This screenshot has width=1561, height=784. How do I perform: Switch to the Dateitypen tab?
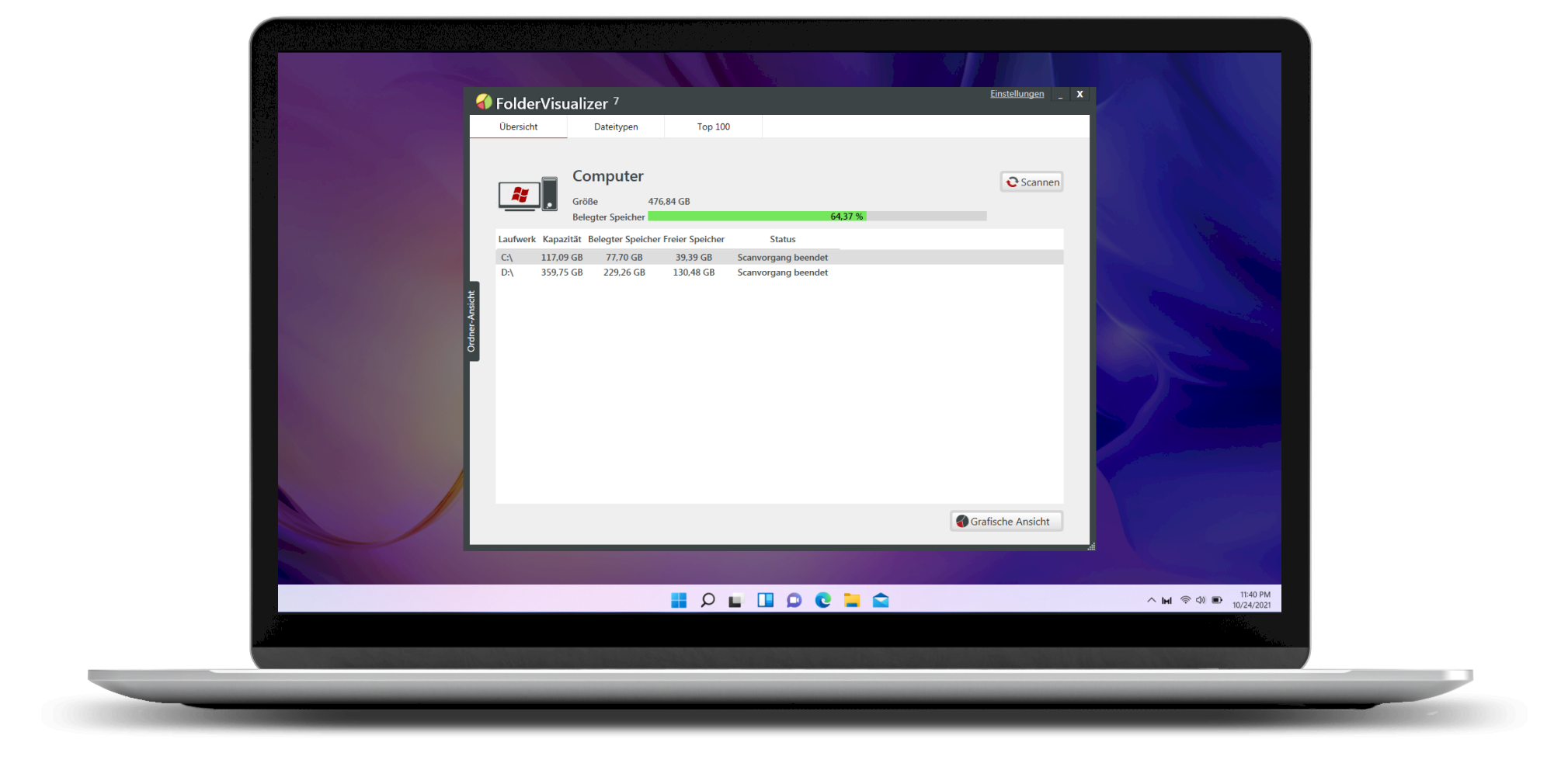click(616, 127)
